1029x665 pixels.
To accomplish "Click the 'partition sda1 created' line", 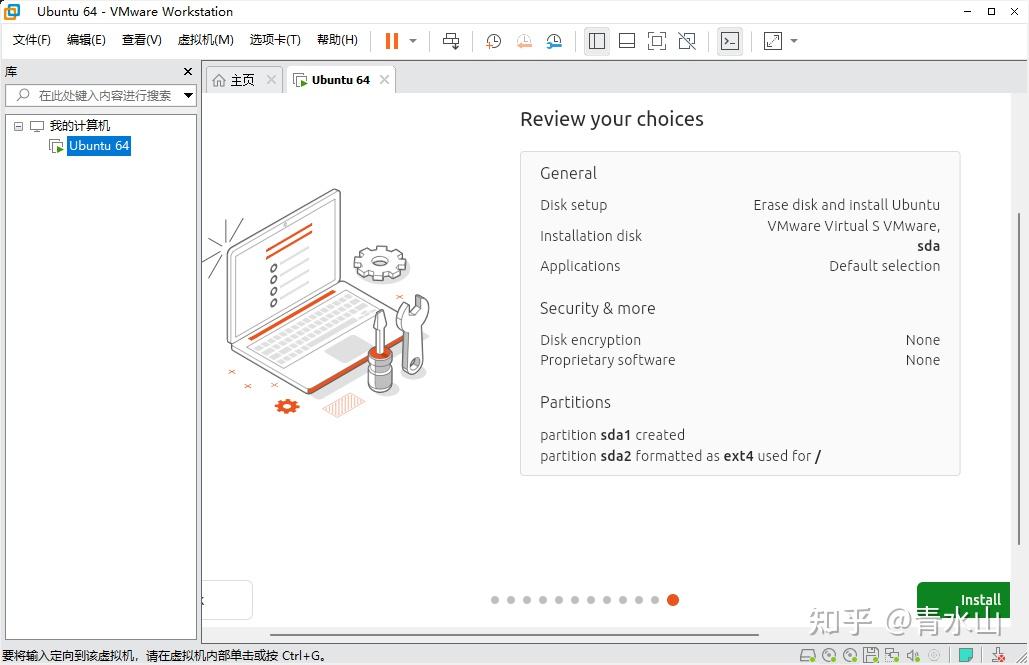I will [x=612, y=435].
